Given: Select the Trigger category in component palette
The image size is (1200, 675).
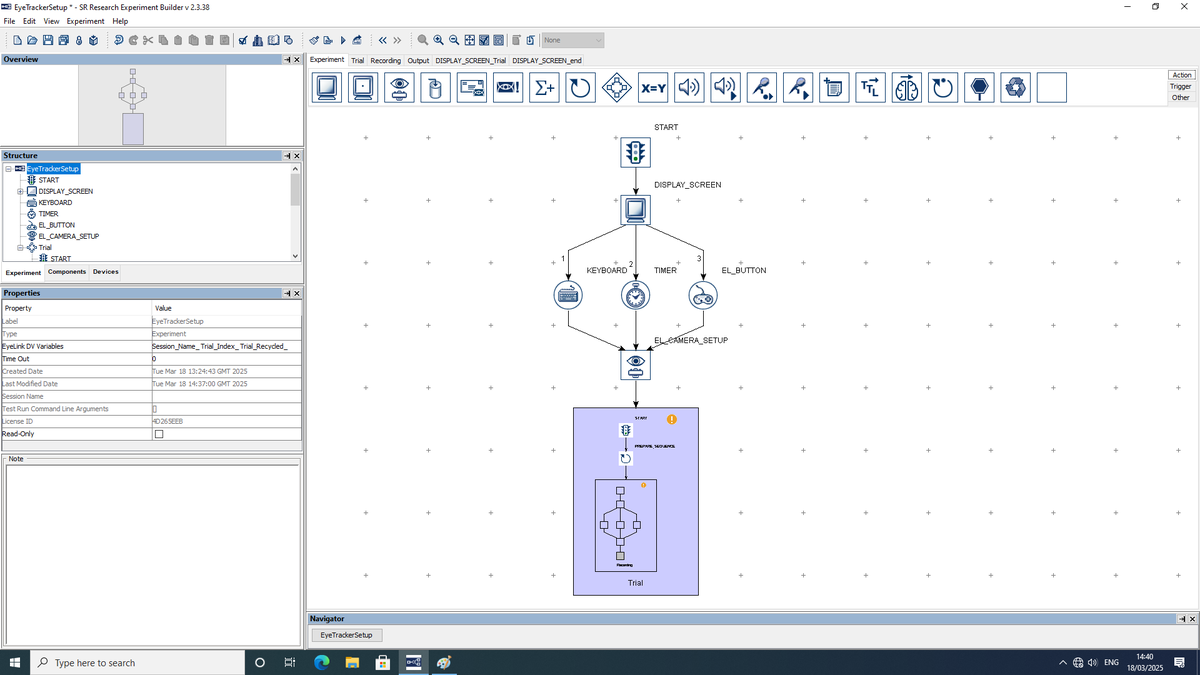Looking at the screenshot, I should 1181,86.
